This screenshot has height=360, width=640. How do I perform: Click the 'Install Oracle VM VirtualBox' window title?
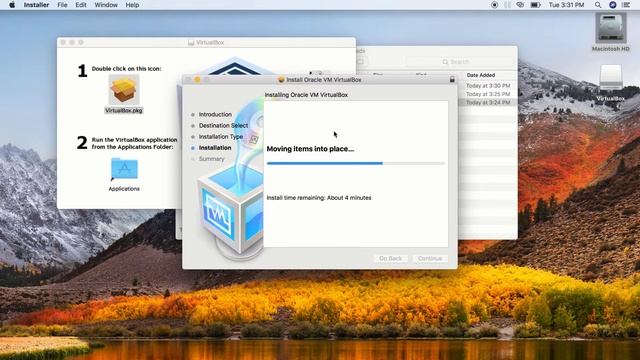tap(324, 80)
